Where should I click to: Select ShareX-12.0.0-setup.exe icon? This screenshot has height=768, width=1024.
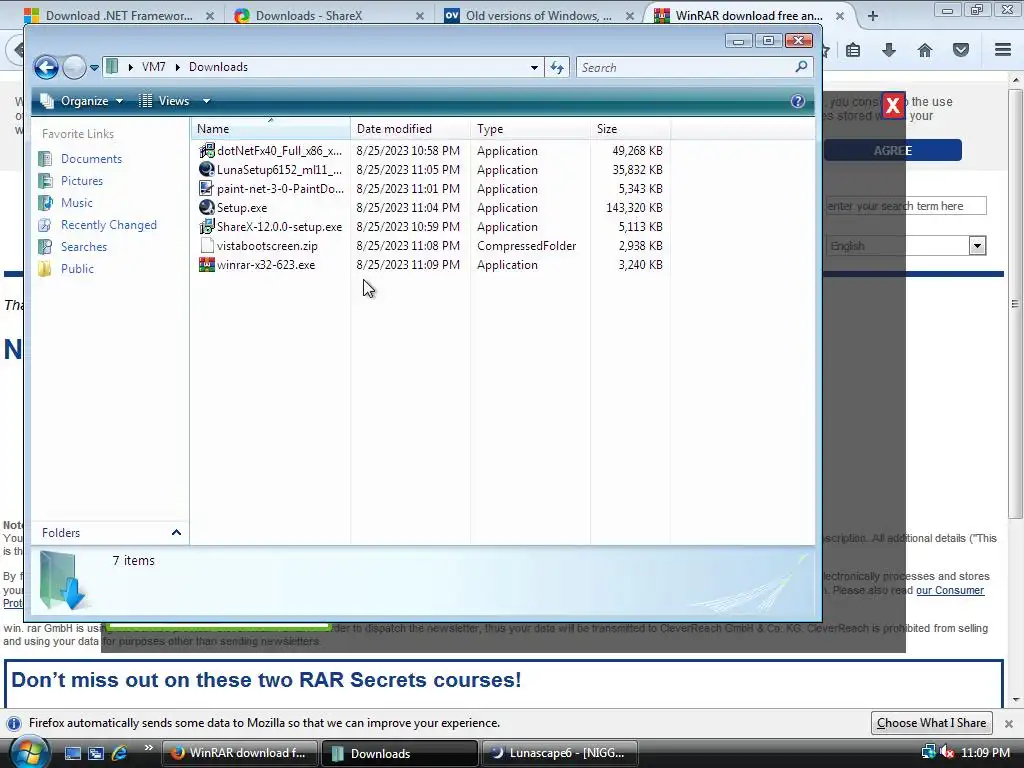[x=206, y=227]
